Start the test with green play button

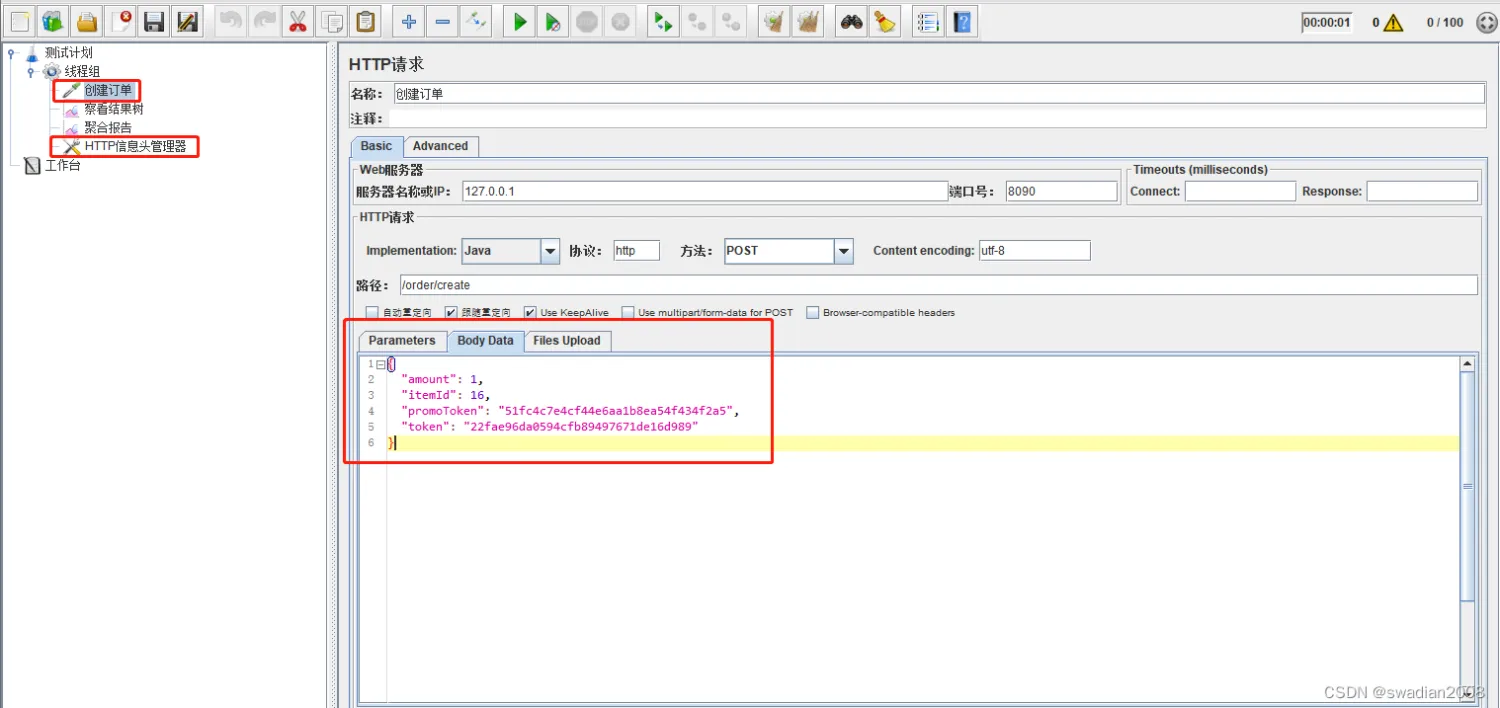coord(519,21)
